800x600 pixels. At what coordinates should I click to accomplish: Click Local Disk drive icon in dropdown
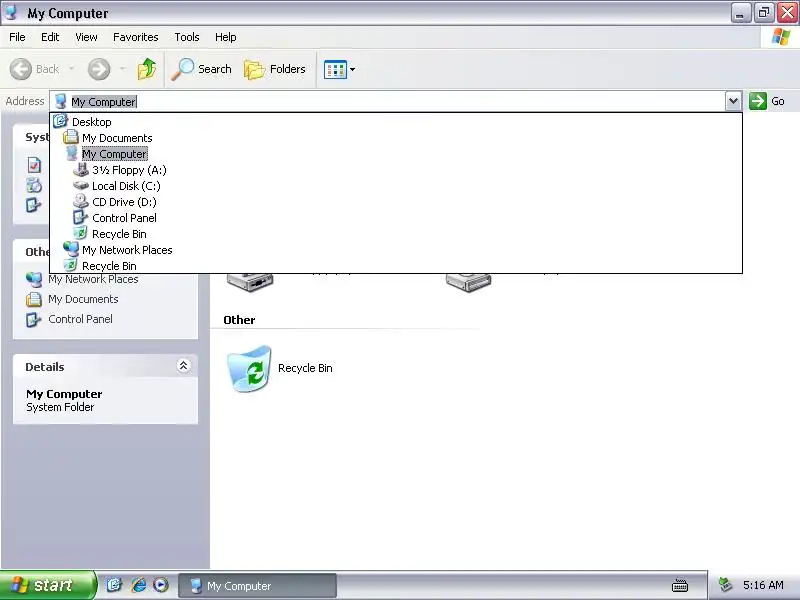(81, 185)
